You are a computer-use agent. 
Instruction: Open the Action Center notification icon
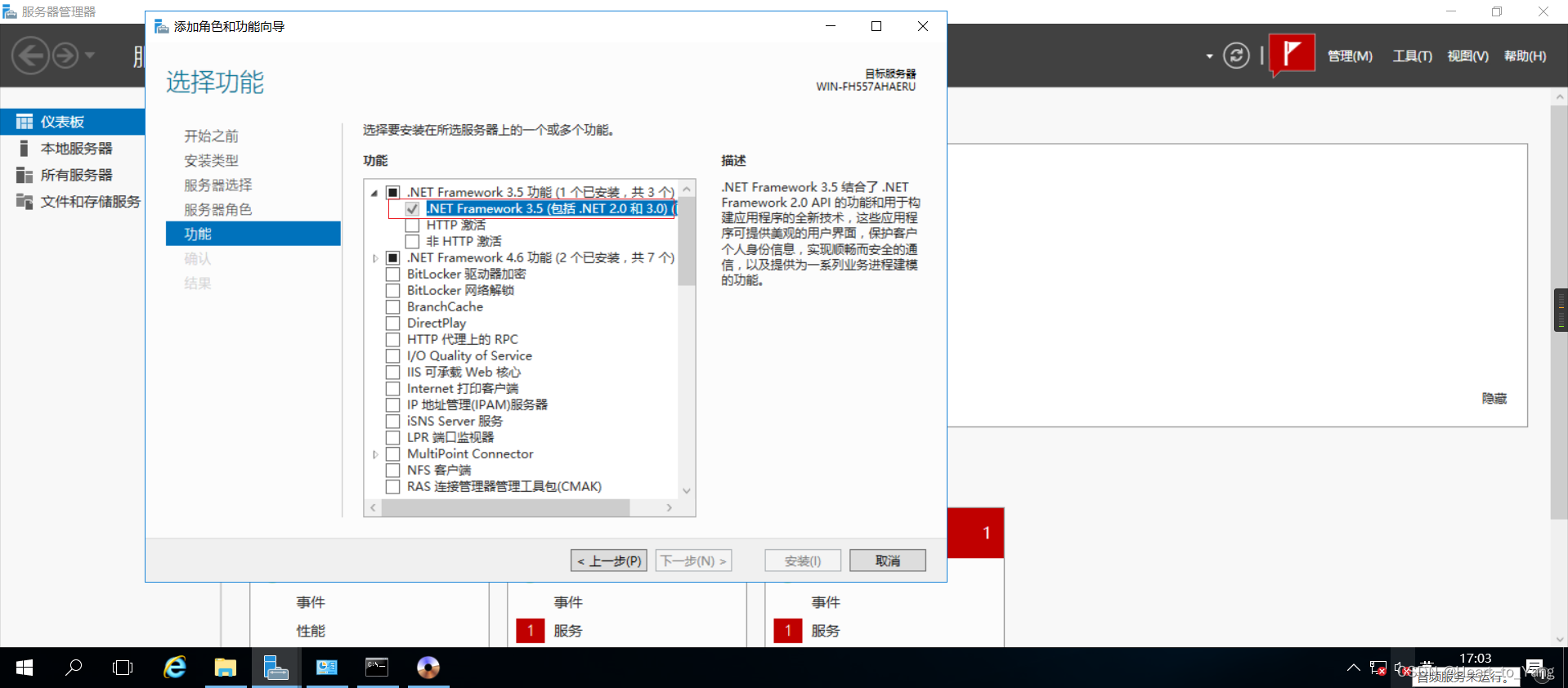pos(1534,668)
